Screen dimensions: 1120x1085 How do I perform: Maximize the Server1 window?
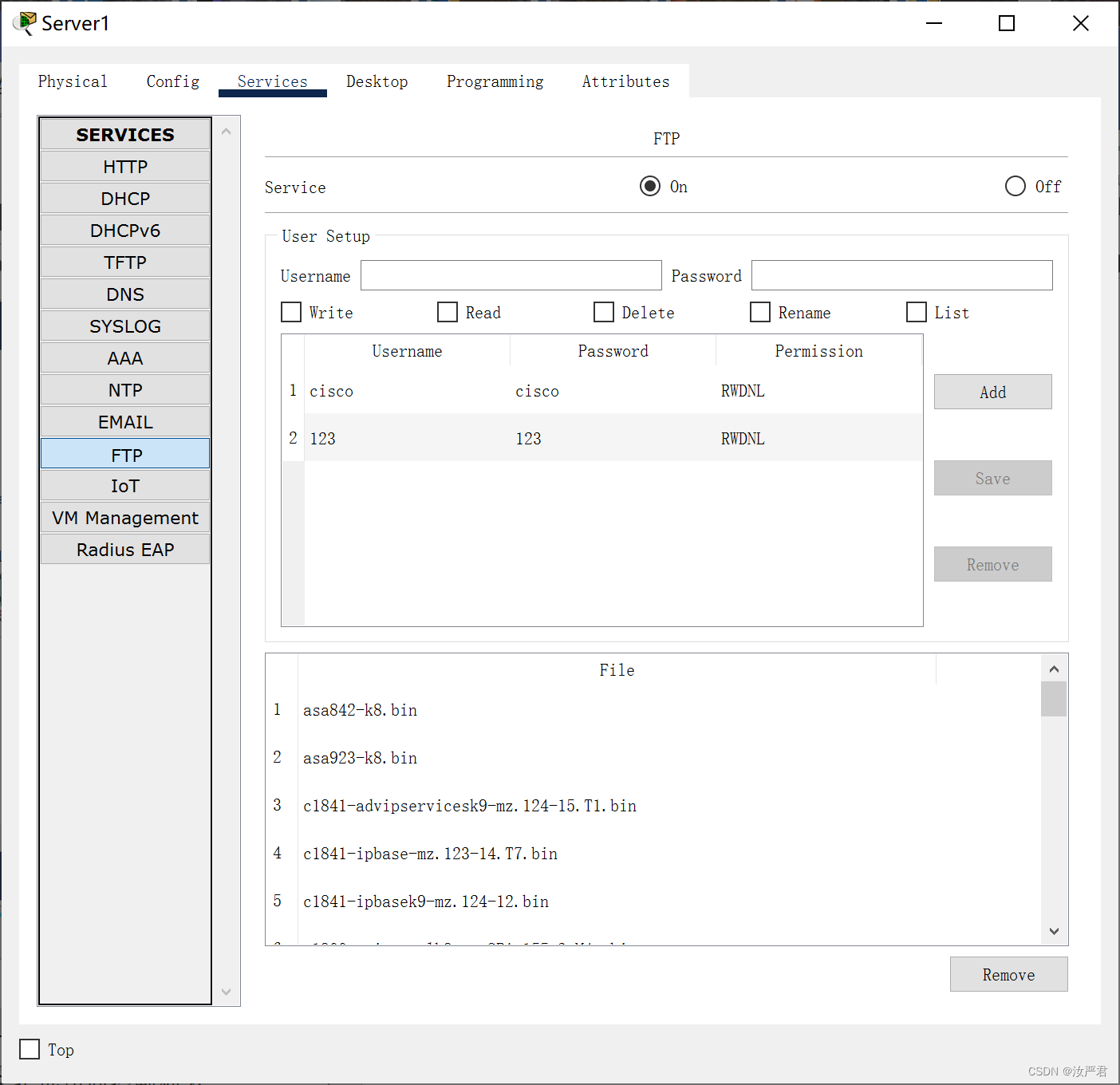point(1007,23)
